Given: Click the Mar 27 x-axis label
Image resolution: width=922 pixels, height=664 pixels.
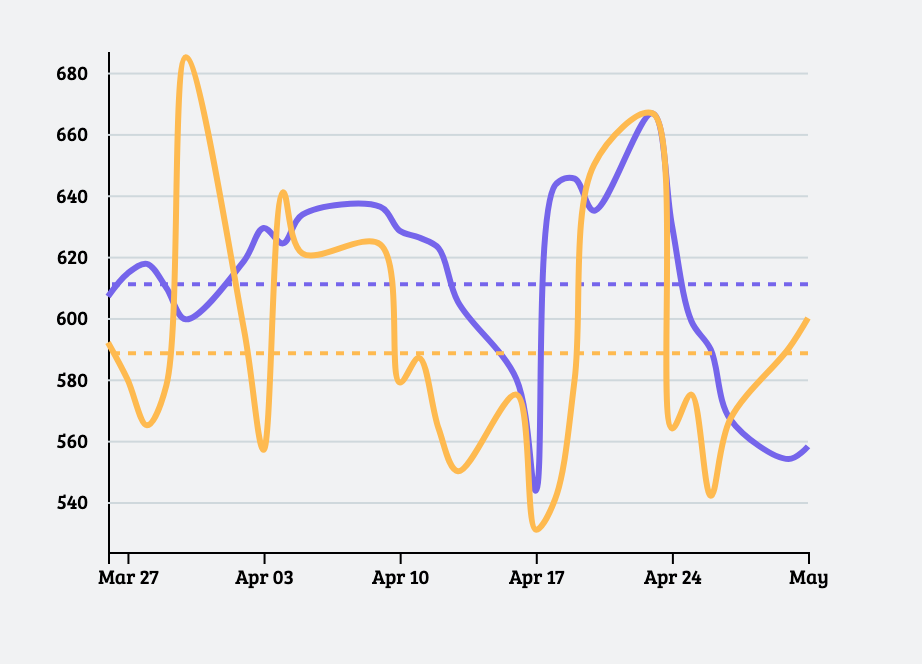Looking at the screenshot, I should pyautogui.click(x=129, y=578).
